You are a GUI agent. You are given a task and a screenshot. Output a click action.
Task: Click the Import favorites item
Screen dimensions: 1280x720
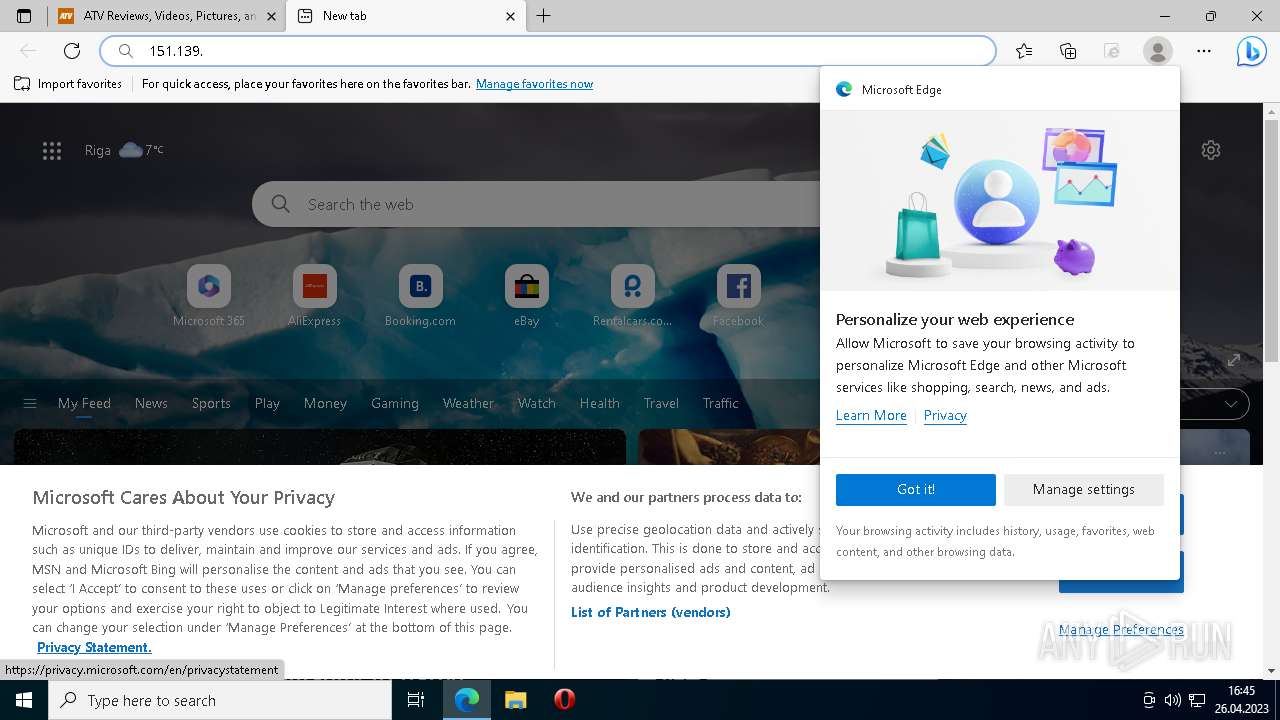coord(68,84)
